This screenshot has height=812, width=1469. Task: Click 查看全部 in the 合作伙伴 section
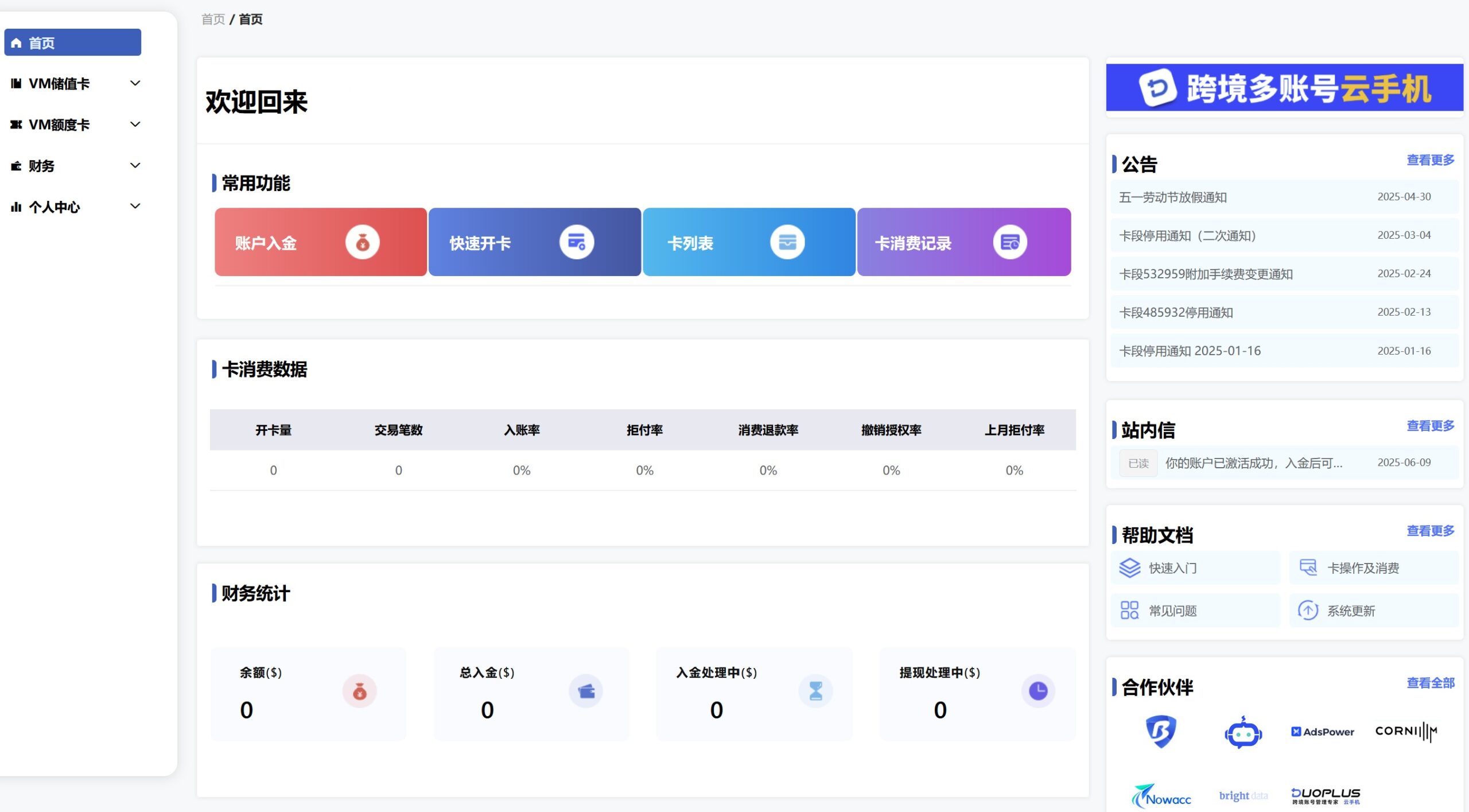click(x=1430, y=683)
